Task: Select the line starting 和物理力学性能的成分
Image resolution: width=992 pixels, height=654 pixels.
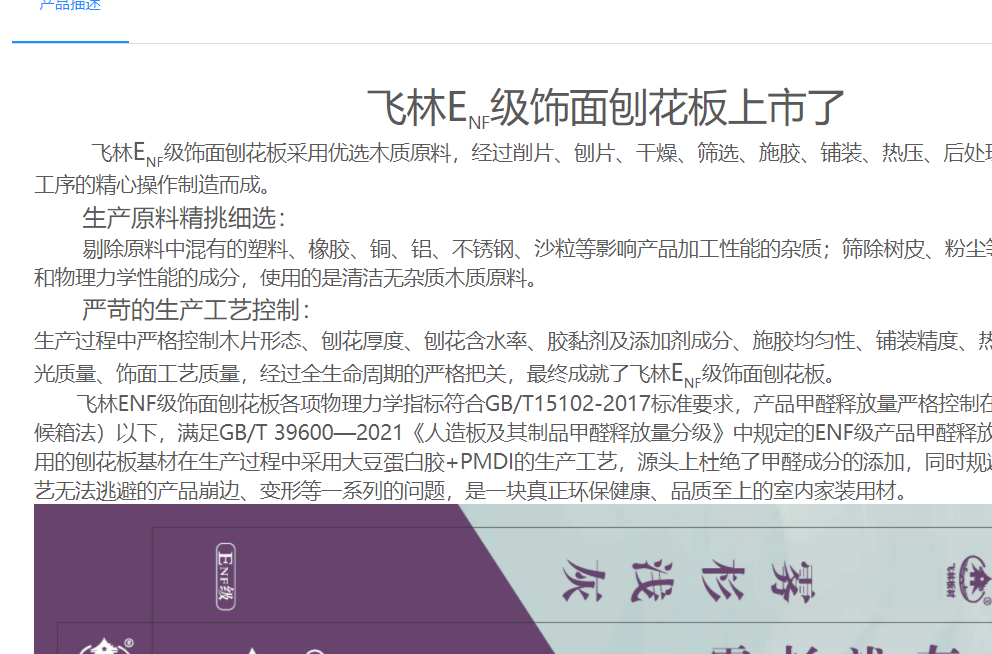Action: coord(285,278)
